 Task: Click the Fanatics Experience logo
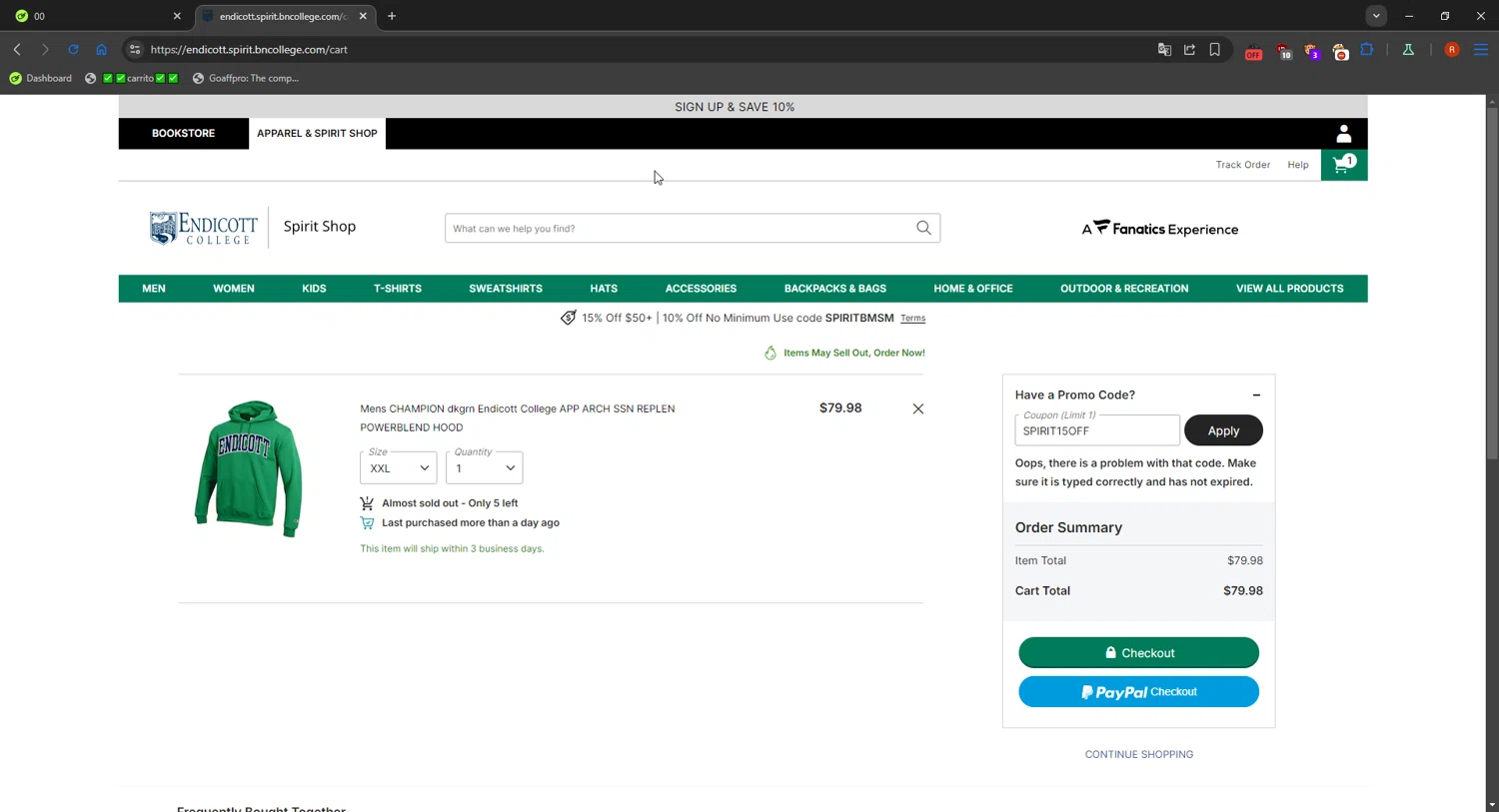(1159, 229)
